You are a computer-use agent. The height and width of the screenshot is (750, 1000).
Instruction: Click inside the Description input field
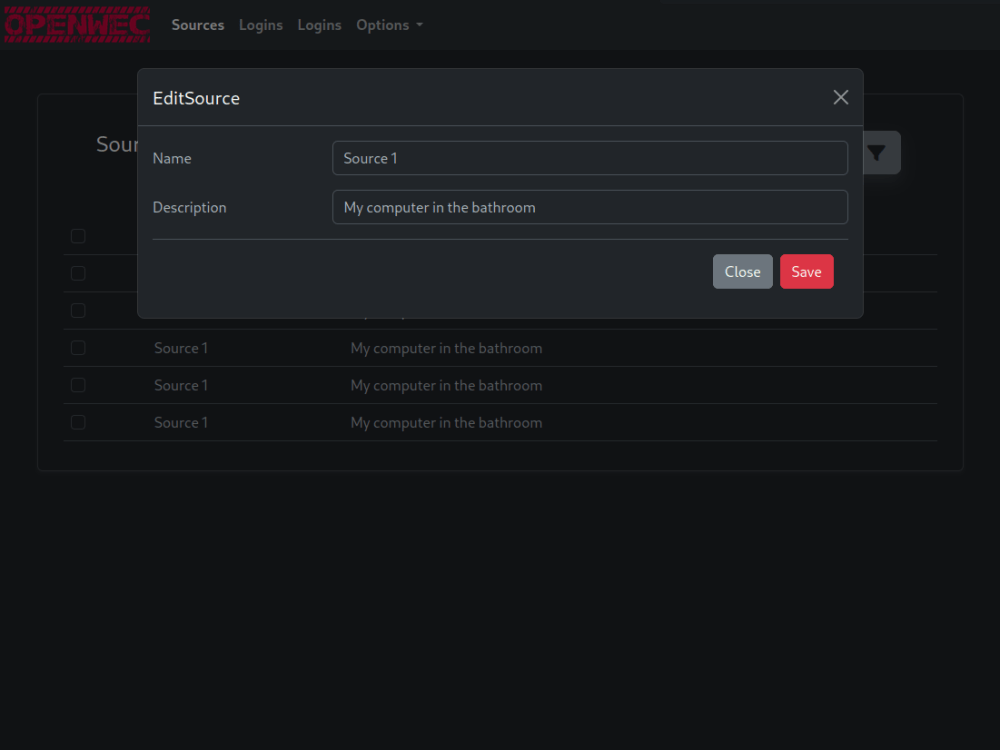point(590,207)
